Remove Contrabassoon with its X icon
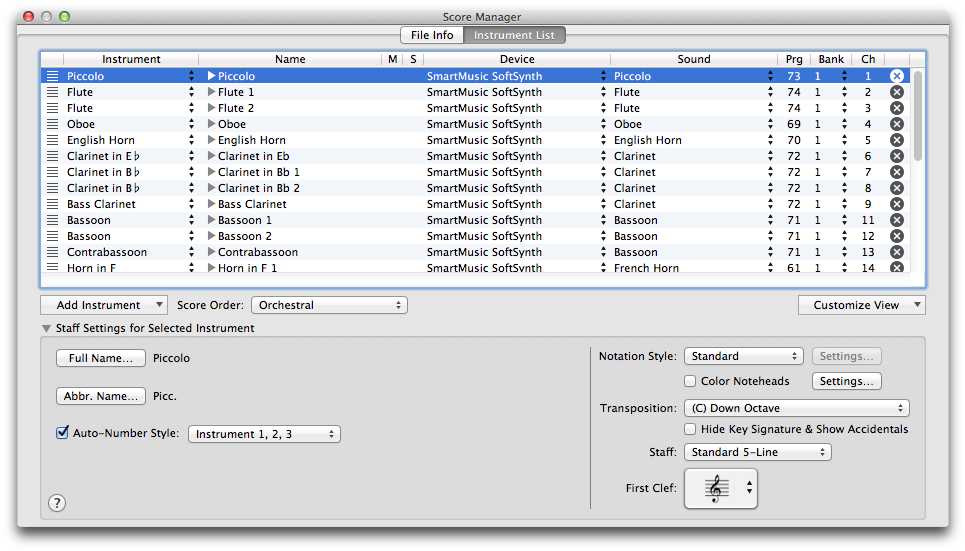965x551 pixels. [897, 252]
